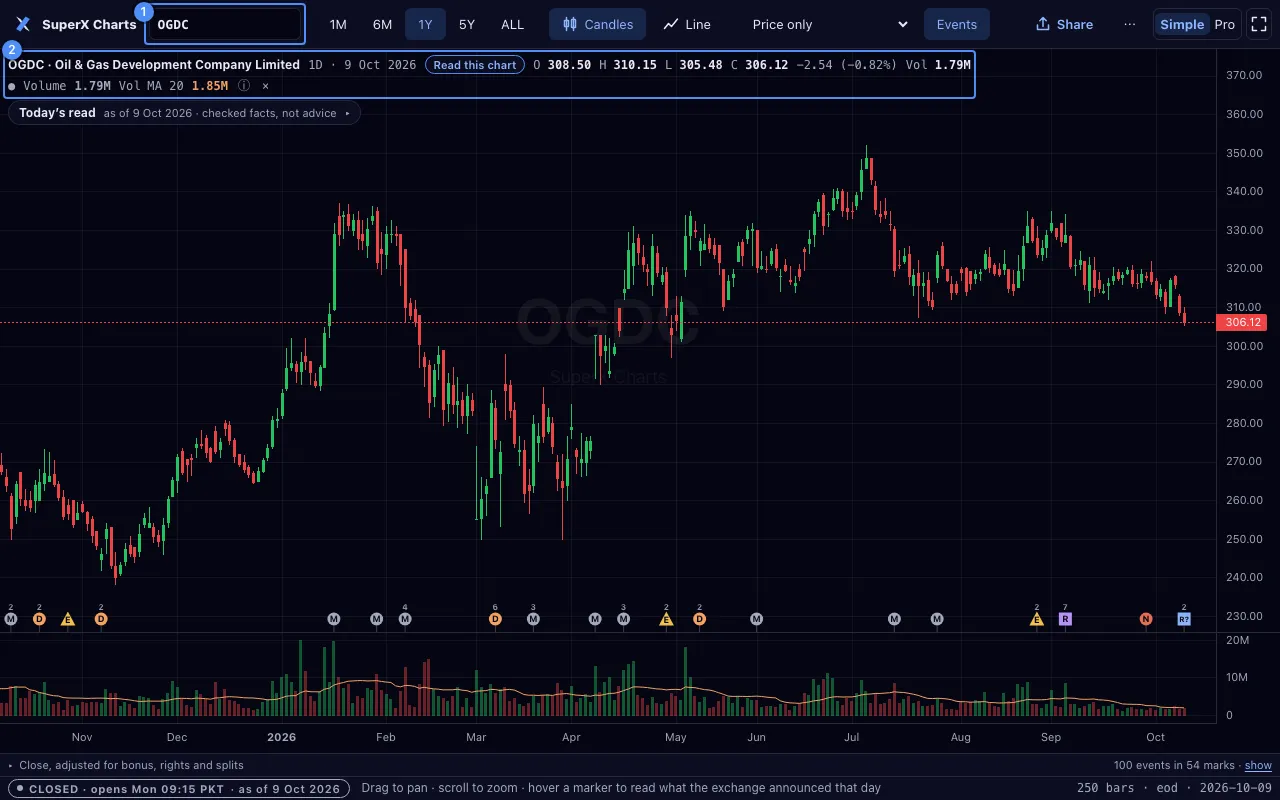Switch chart style to Line

[686, 24]
